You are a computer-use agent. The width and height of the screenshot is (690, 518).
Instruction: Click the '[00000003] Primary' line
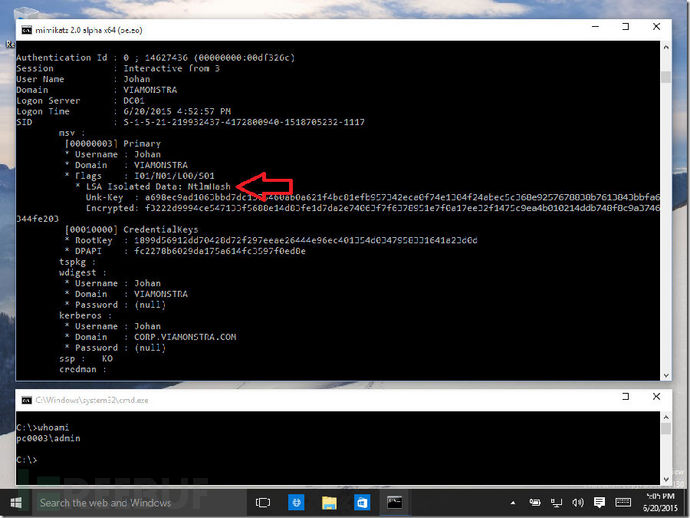pos(113,143)
